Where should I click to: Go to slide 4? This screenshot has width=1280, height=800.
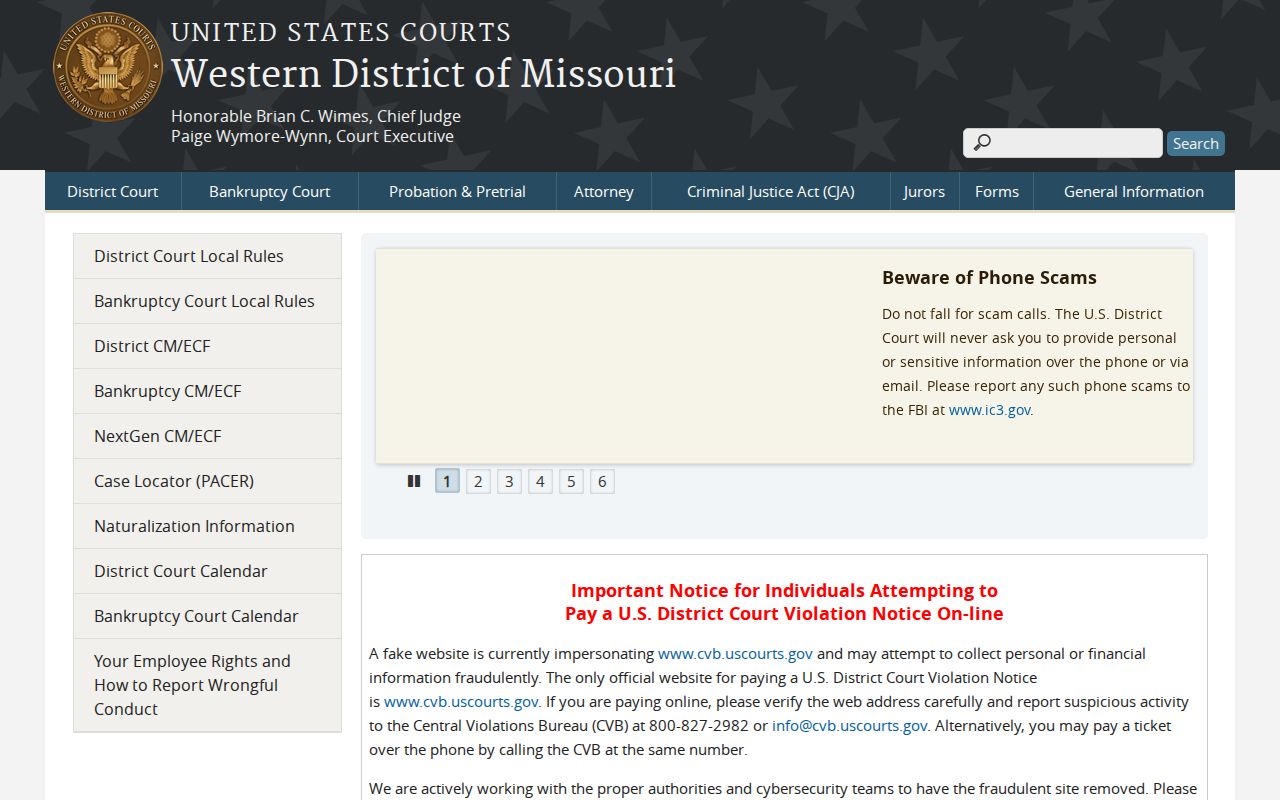point(540,481)
